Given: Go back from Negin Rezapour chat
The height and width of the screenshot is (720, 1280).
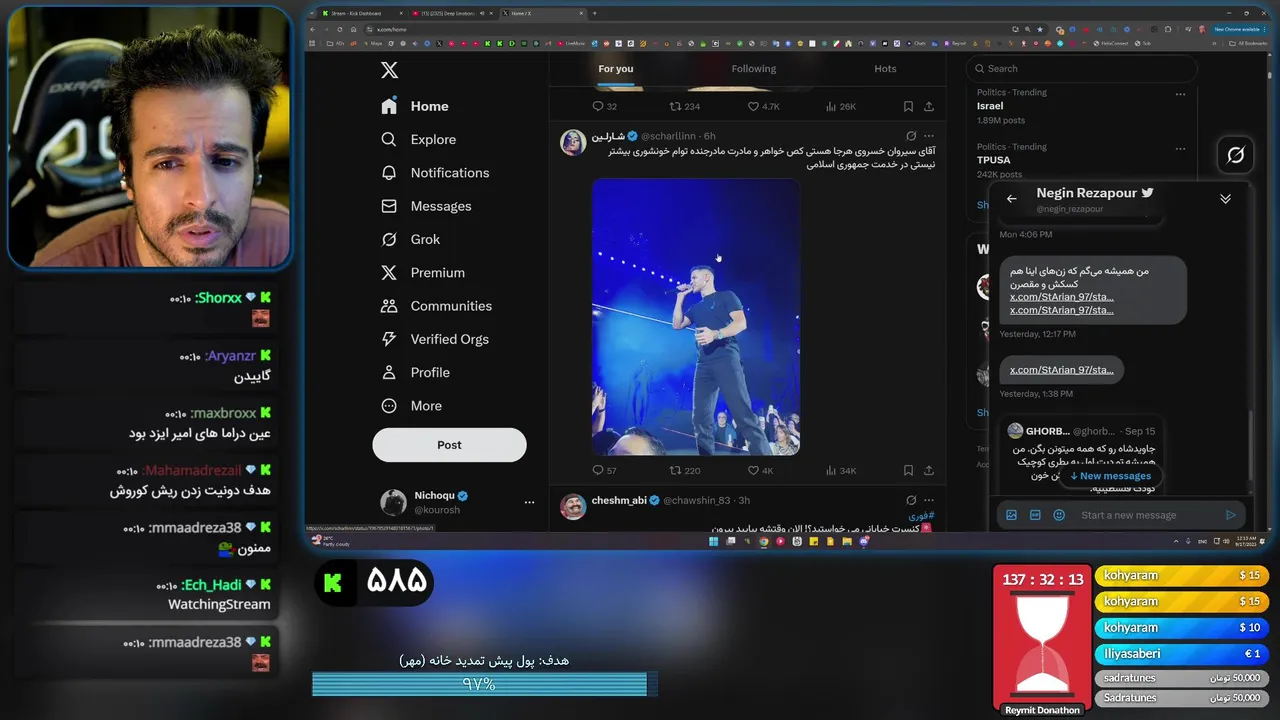Looking at the screenshot, I should (x=1011, y=199).
